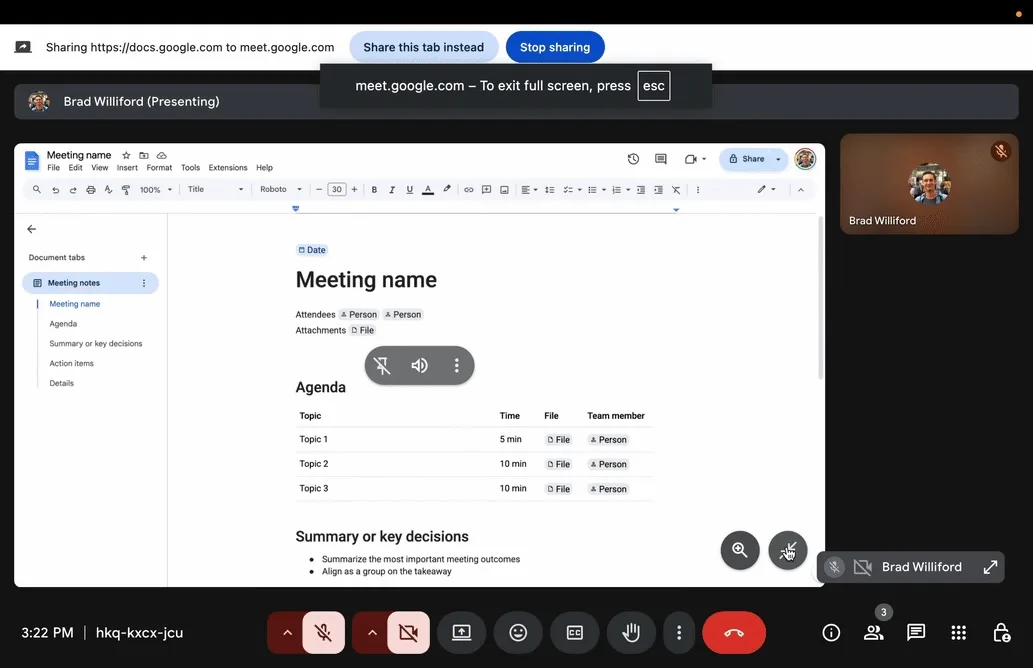Select the Format menu
The height and width of the screenshot is (668, 1033).
coord(159,167)
